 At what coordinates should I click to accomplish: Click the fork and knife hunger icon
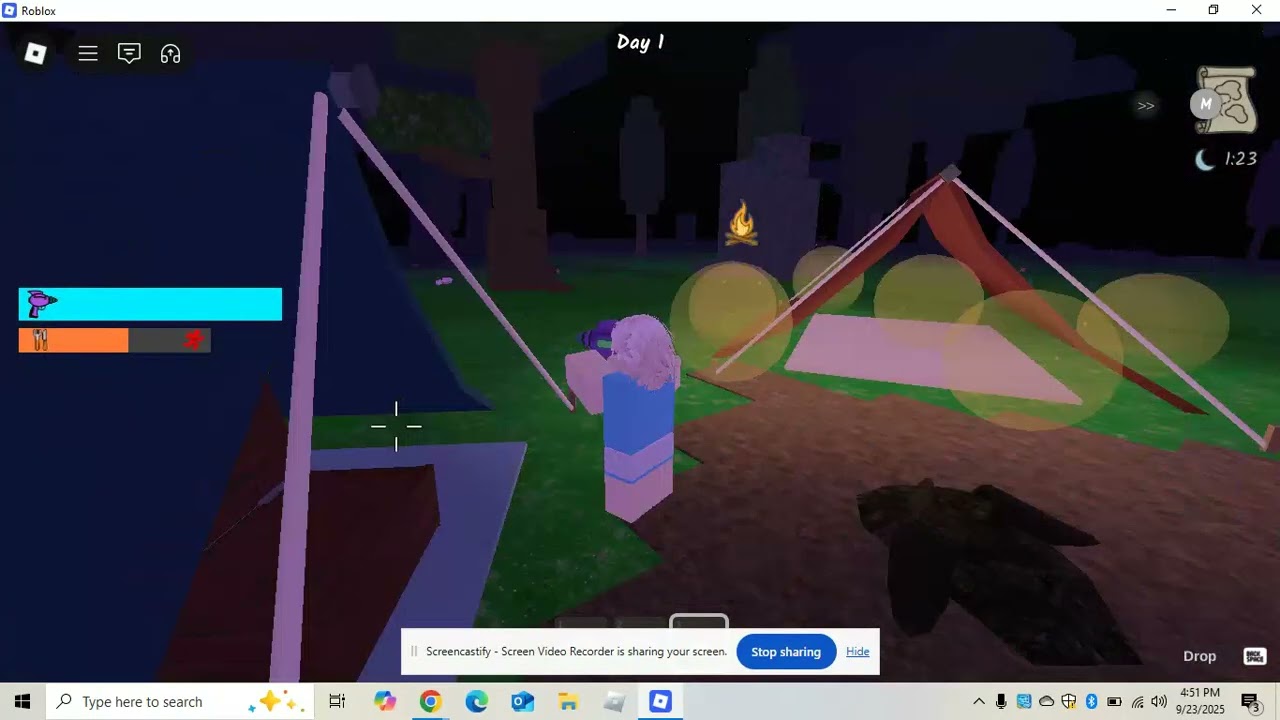[40, 340]
